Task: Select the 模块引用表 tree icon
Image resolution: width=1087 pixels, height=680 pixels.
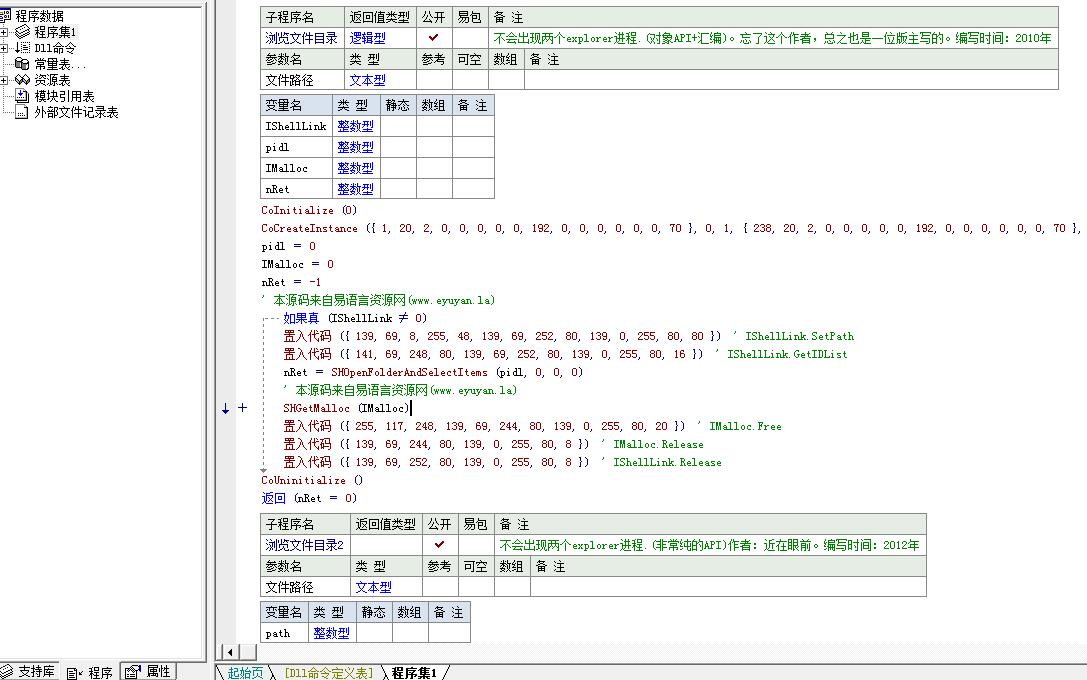Action: [22, 96]
